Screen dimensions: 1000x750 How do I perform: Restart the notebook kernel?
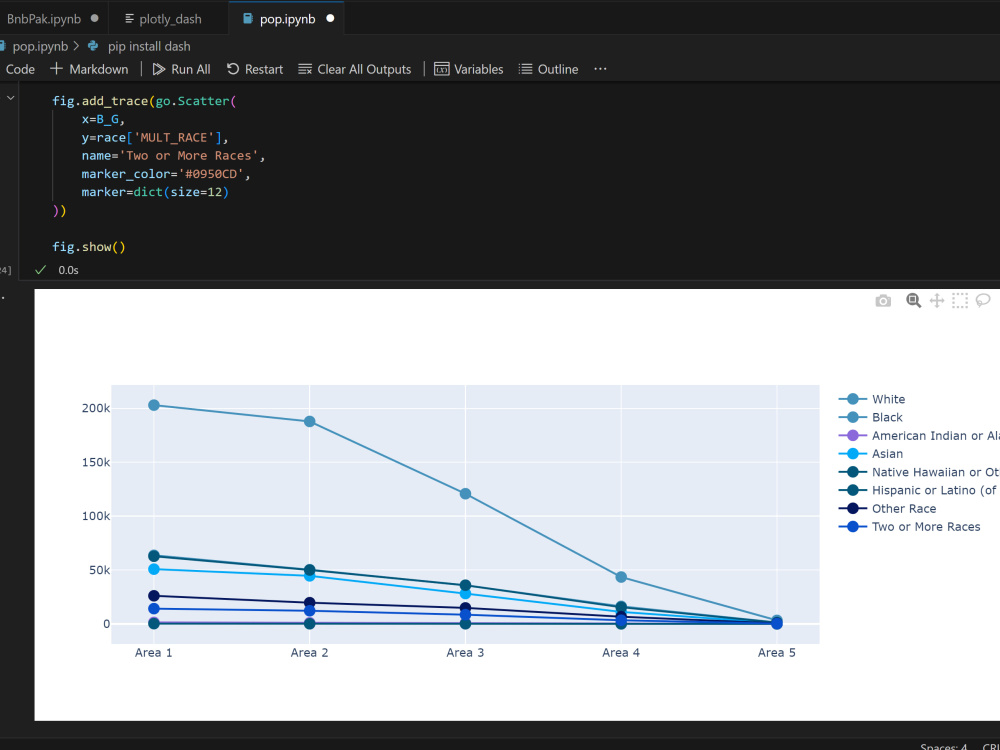point(255,69)
